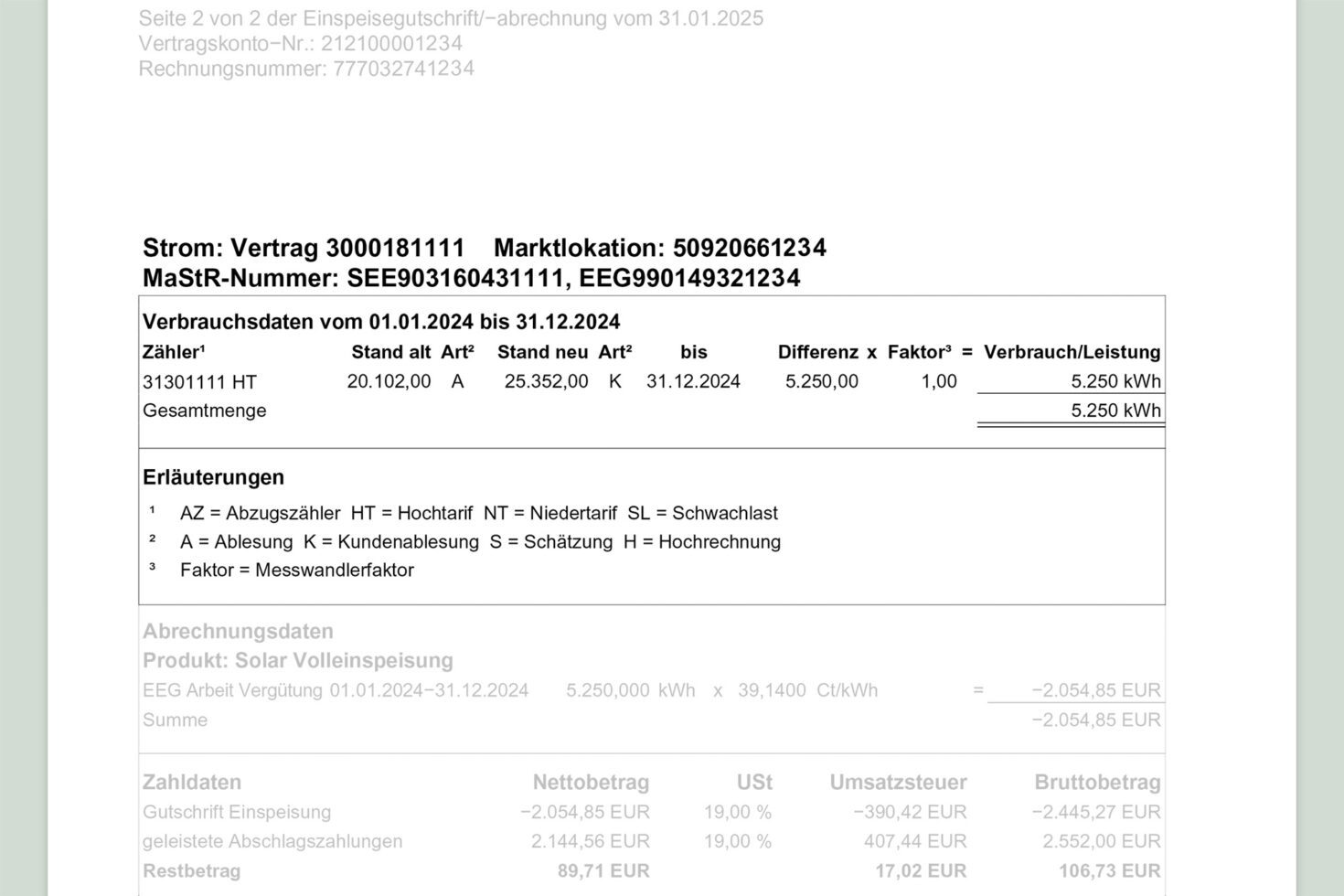This screenshot has width=1344, height=896.
Task: Click the Vertragskonto-Nr. 212100001234 text
Action: 300,43
